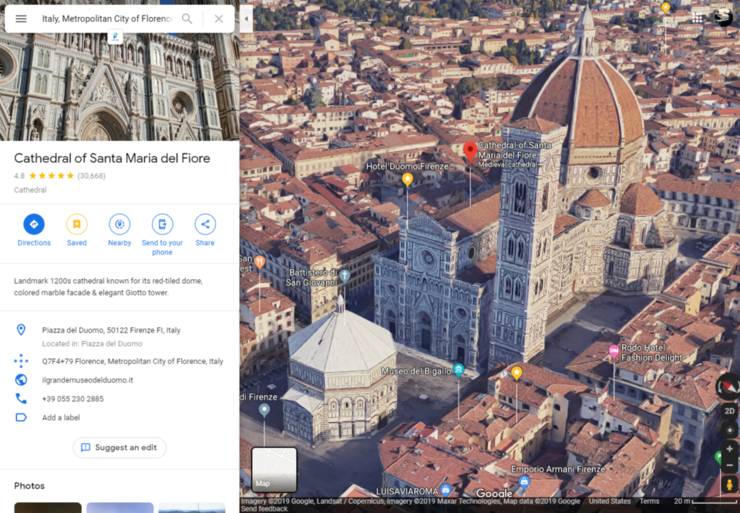Viewport: 740px width, 513px height.
Task: Switch to Map layer thumbnail
Action: 273,469
